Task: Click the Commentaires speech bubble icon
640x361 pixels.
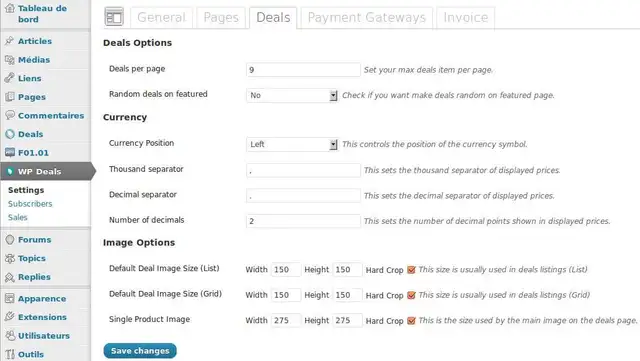Action: point(10,115)
